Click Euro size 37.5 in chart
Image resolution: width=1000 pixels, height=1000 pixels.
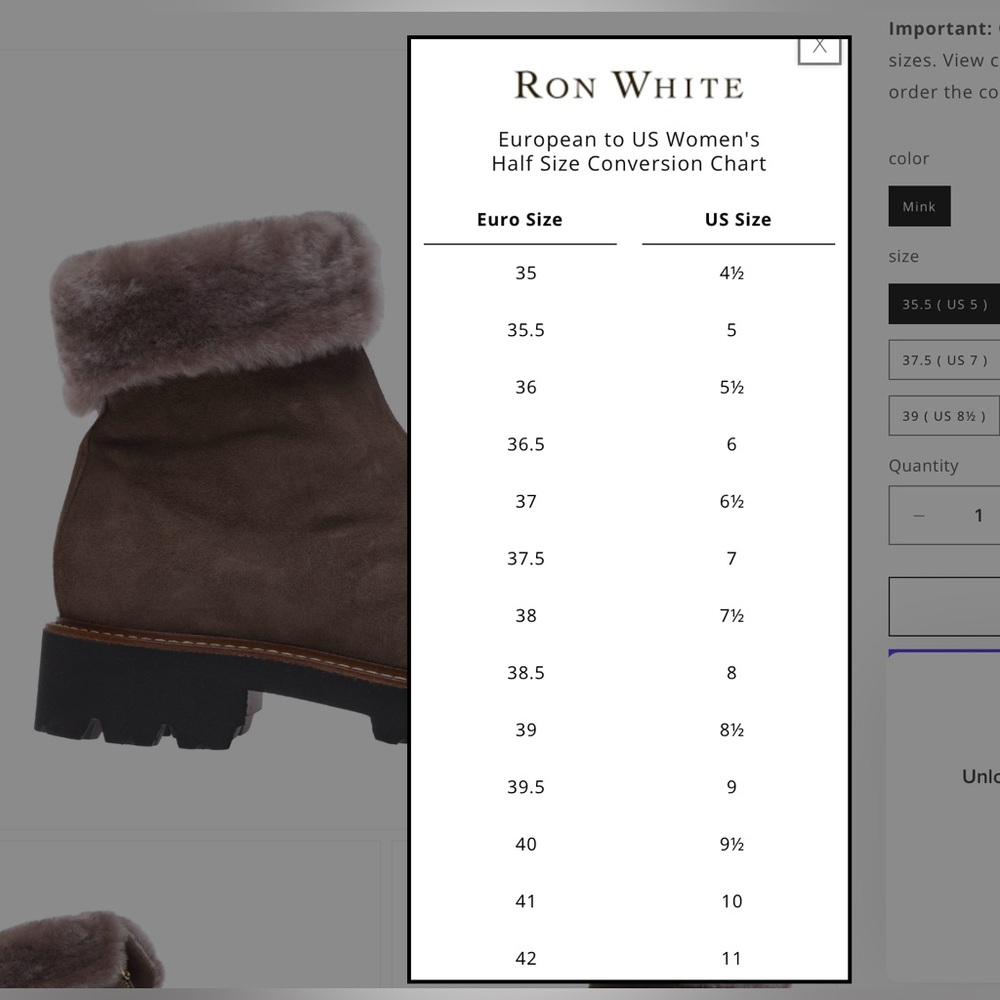[526, 558]
